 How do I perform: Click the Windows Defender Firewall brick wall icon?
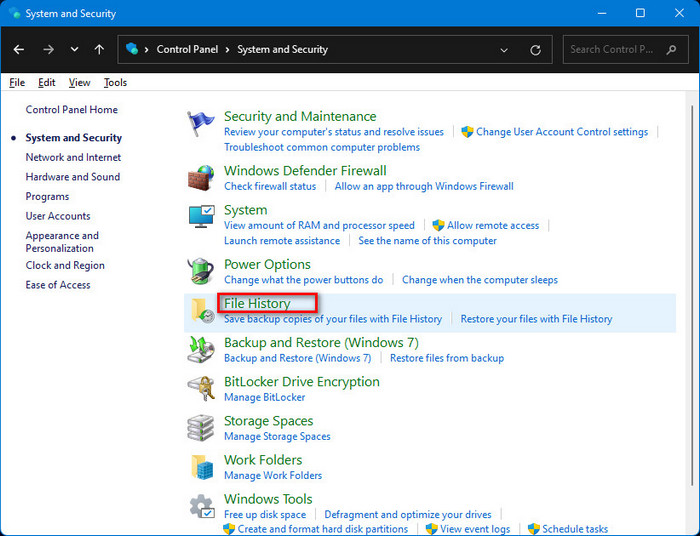click(x=200, y=178)
